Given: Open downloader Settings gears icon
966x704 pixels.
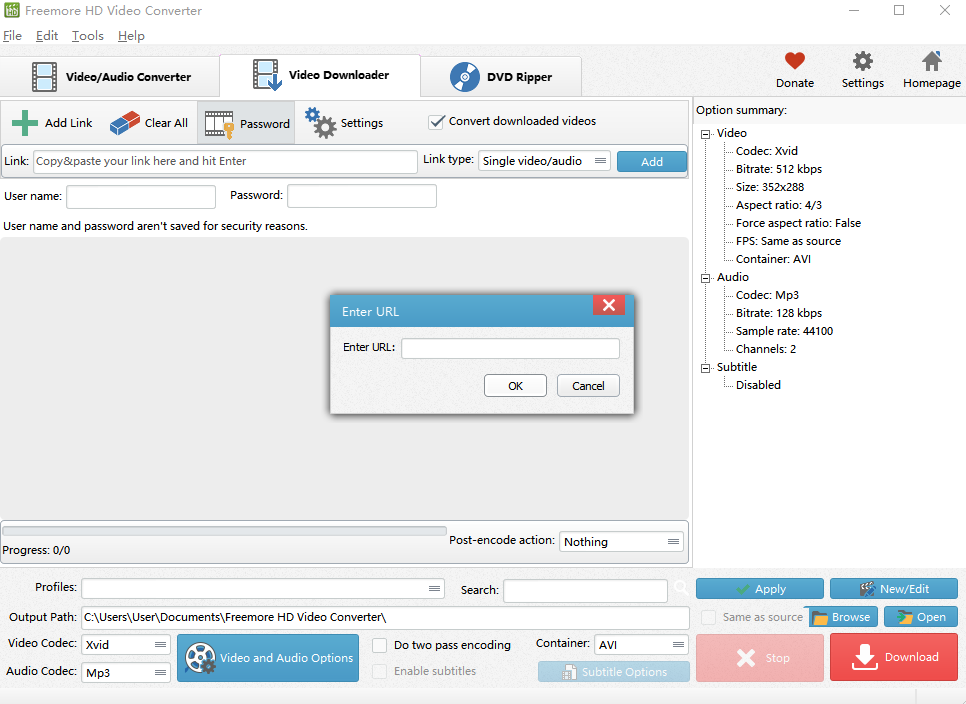Looking at the screenshot, I should [x=320, y=123].
